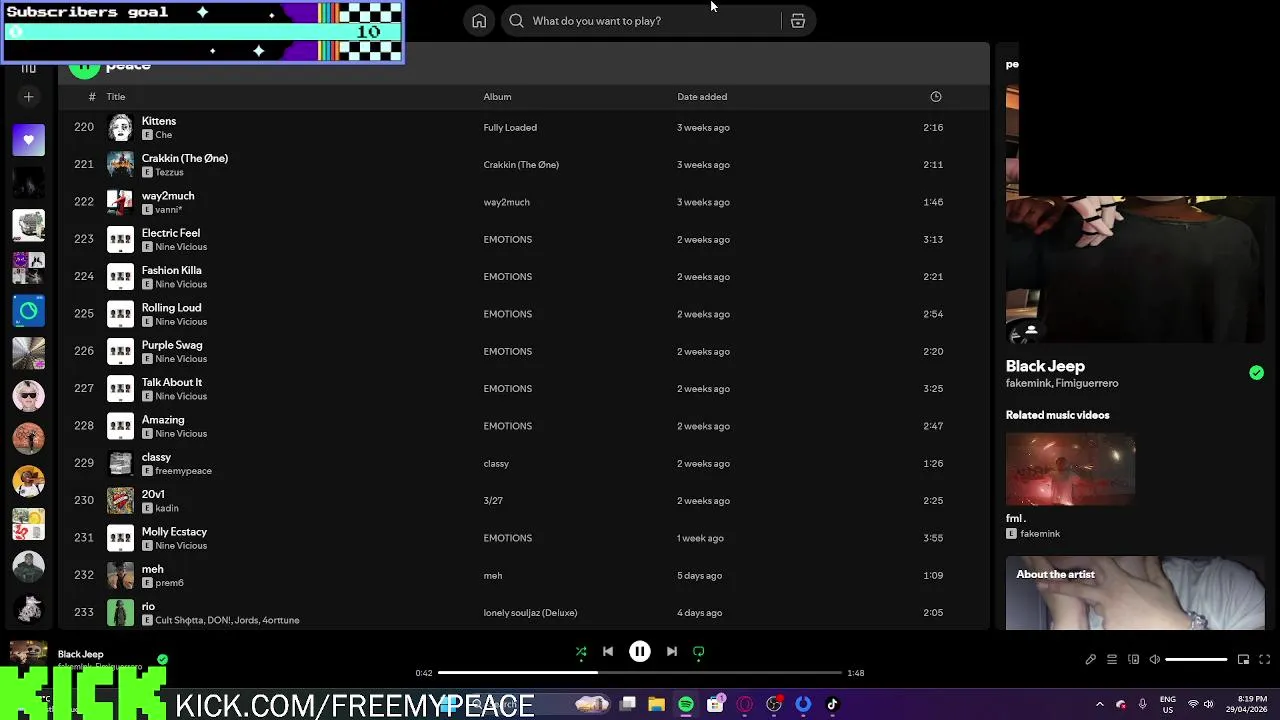The image size is (1280, 720).
Task: Sort by the Date added column
Action: (702, 97)
